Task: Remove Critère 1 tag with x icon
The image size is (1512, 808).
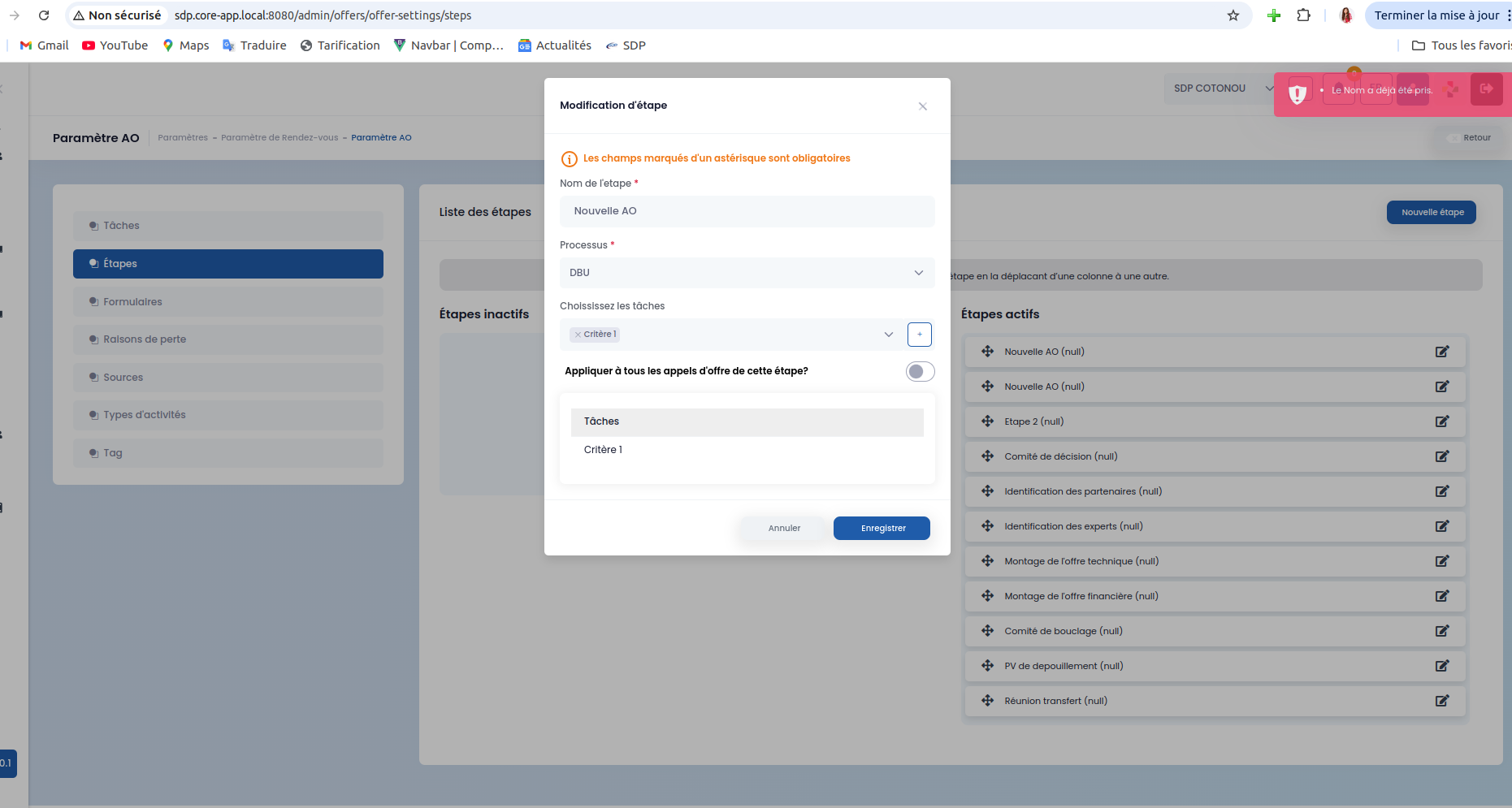Action: [x=578, y=335]
